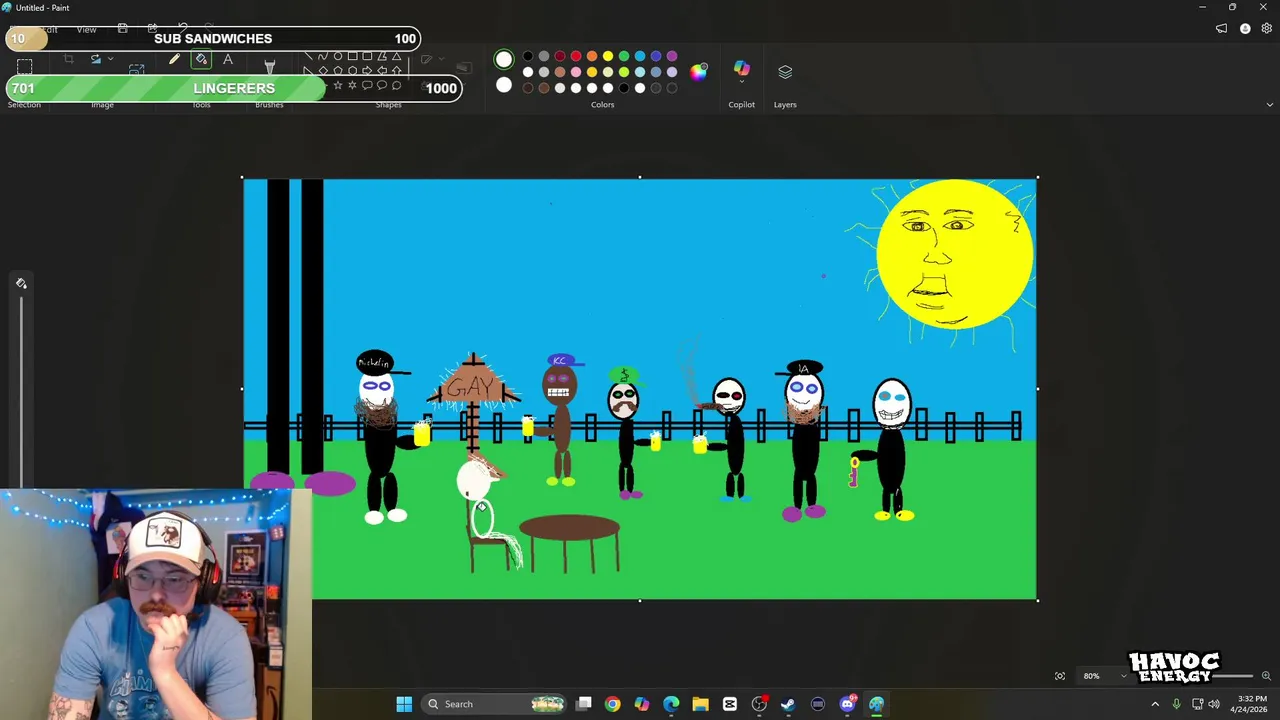This screenshot has height=720, width=1280.
Task: Expand the Copilot dropdown chevron
Action: click(x=741, y=83)
